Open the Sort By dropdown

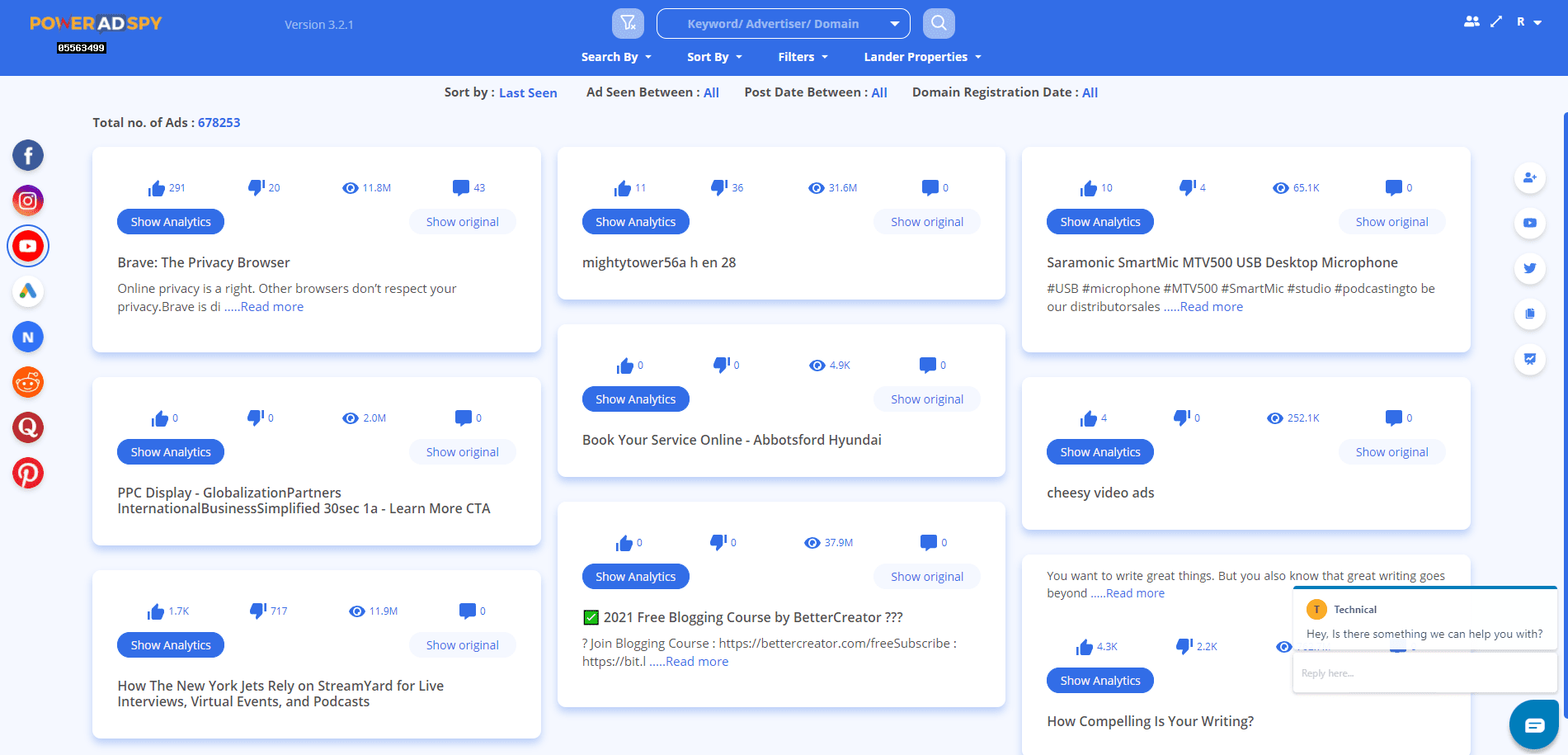714,57
